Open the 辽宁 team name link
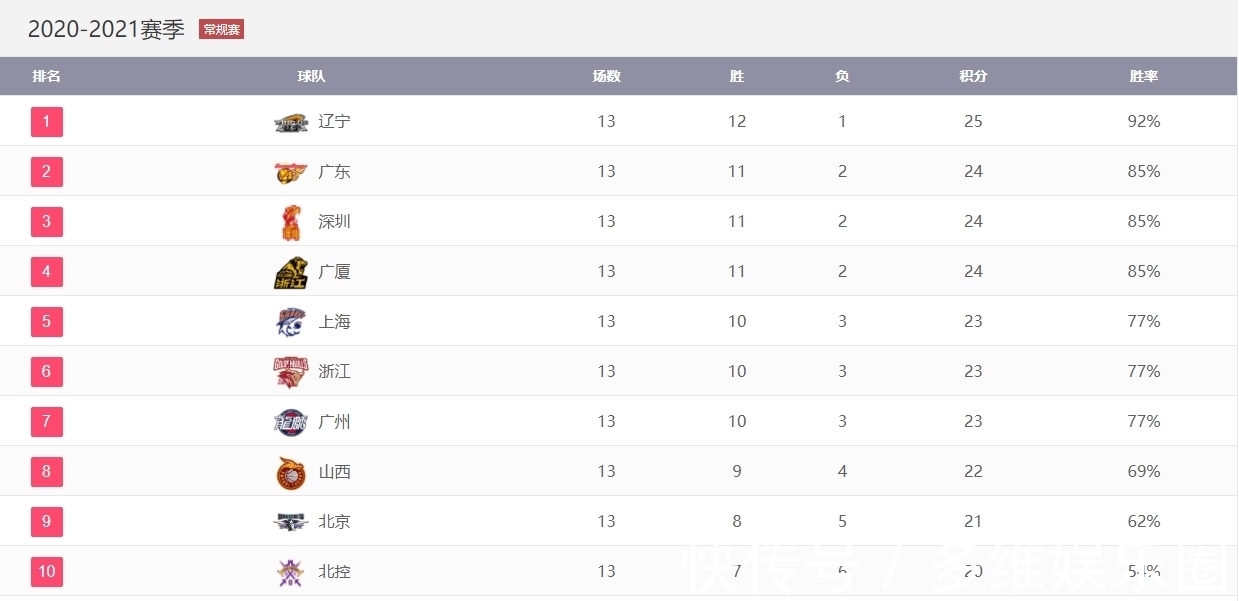The image size is (1239, 601). click(x=335, y=122)
